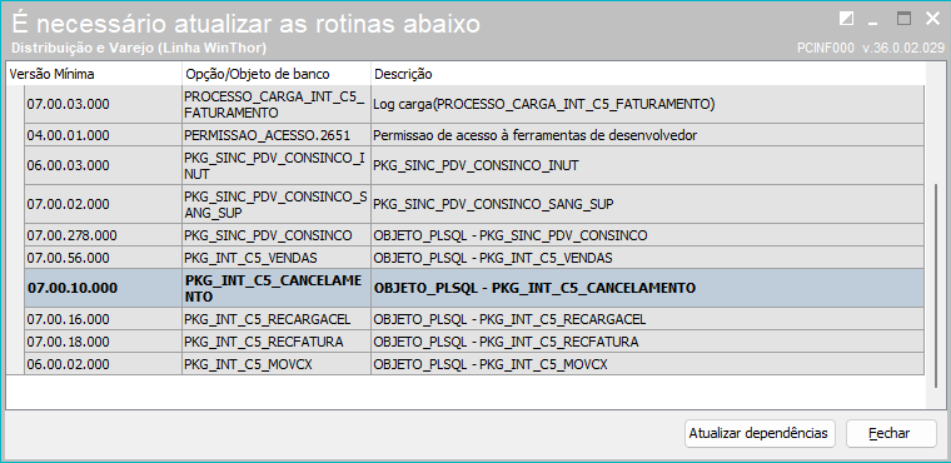
Task: Click the contrast theme icon in title bar
Action: (x=848, y=19)
